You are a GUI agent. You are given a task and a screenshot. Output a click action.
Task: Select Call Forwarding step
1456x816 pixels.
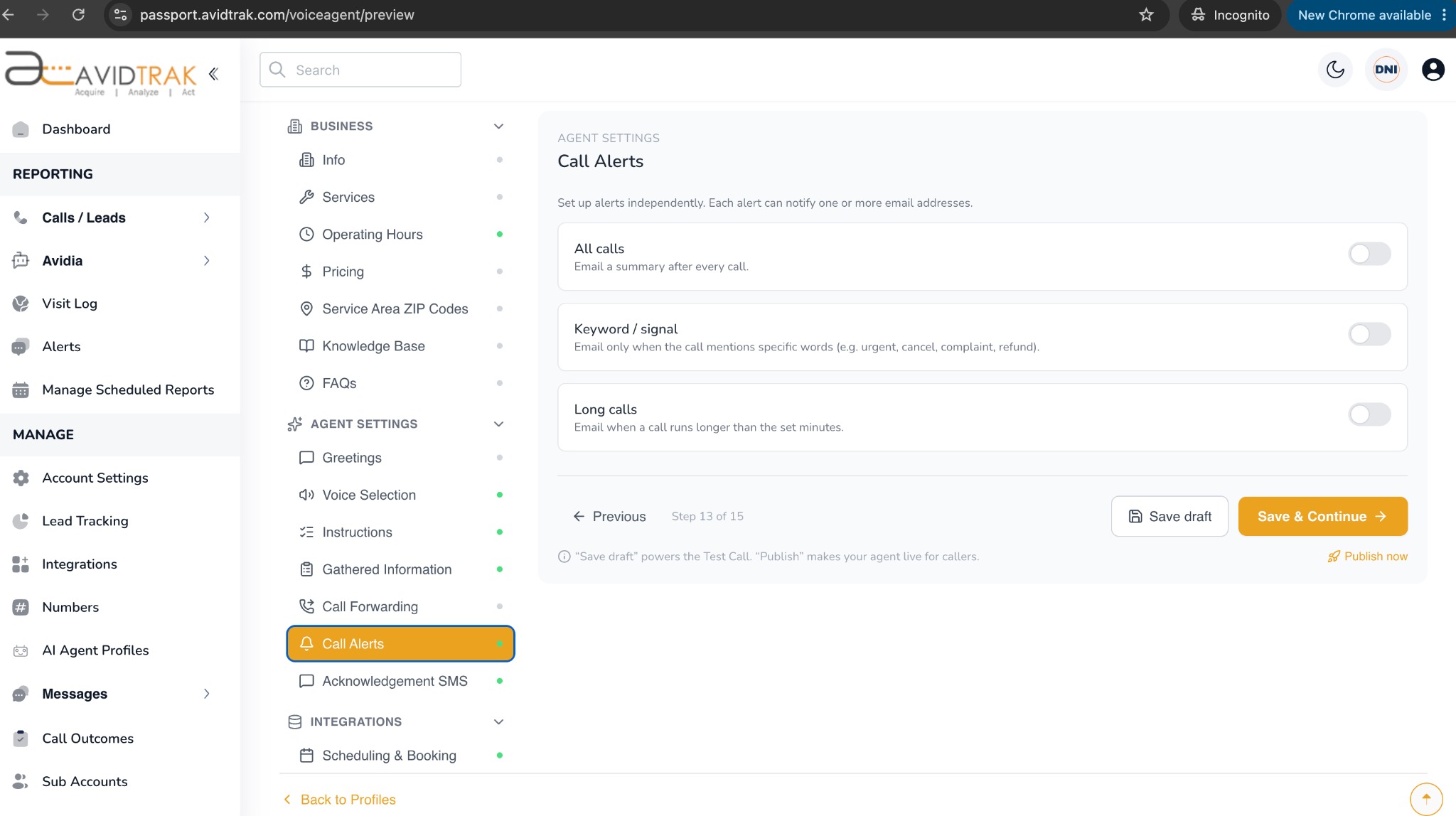click(400, 606)
